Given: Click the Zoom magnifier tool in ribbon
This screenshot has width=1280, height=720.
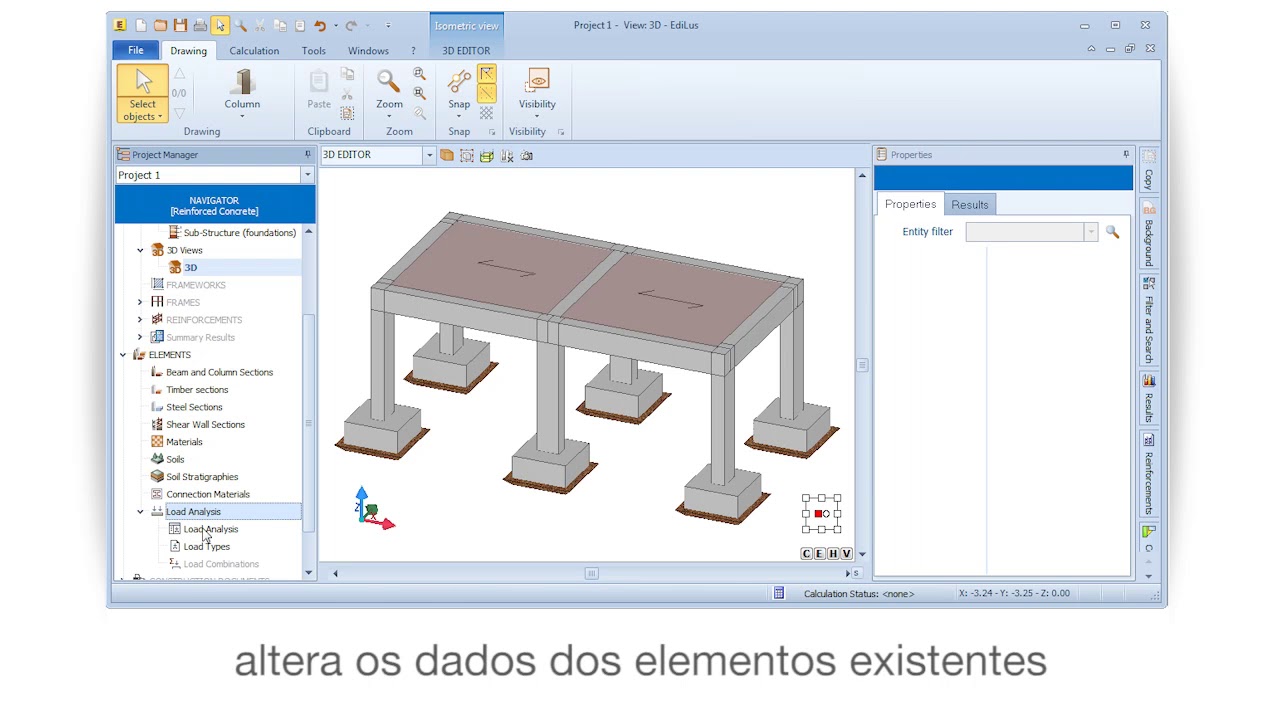Looking at the screenshot, I should tap(389, 94).
